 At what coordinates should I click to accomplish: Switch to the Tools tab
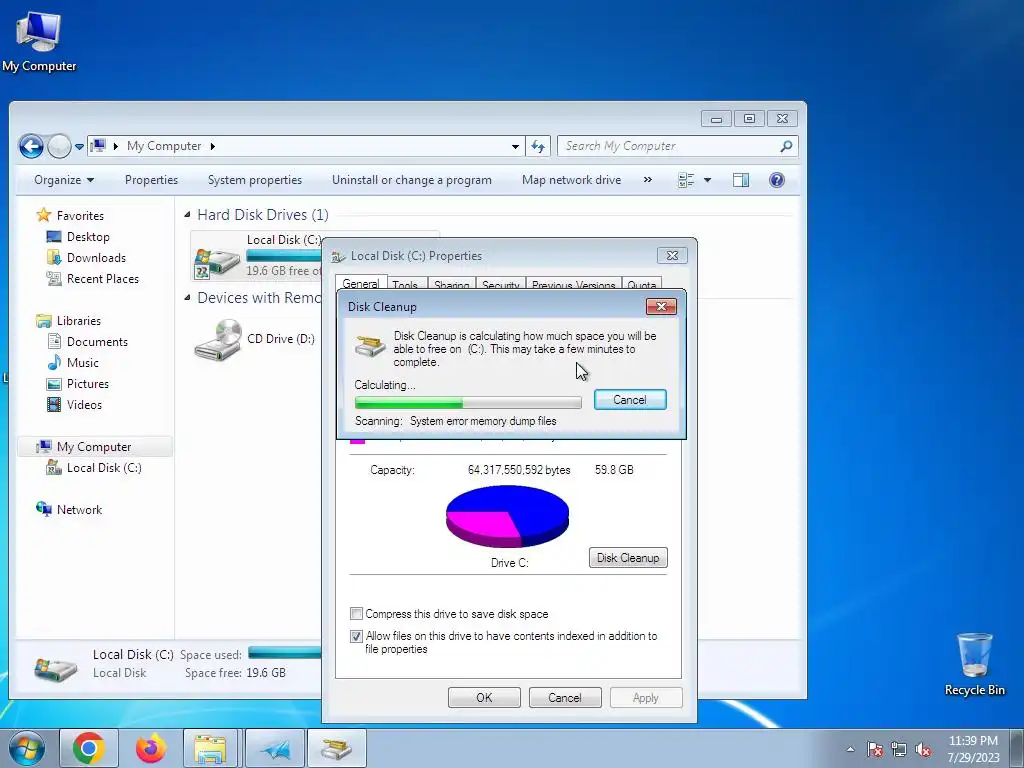(405, 285)
